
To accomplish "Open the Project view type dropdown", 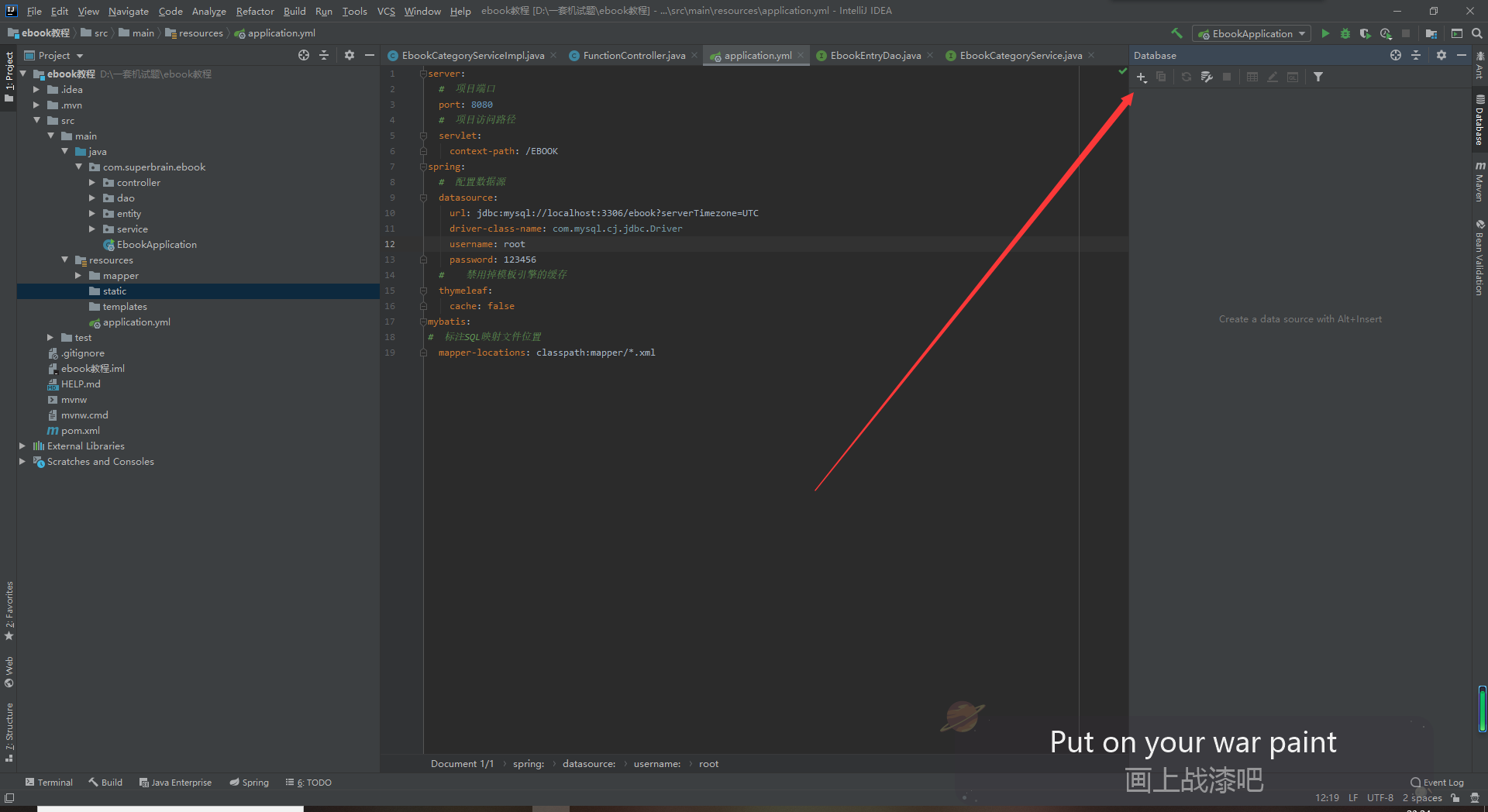I will tap(54, 55).
